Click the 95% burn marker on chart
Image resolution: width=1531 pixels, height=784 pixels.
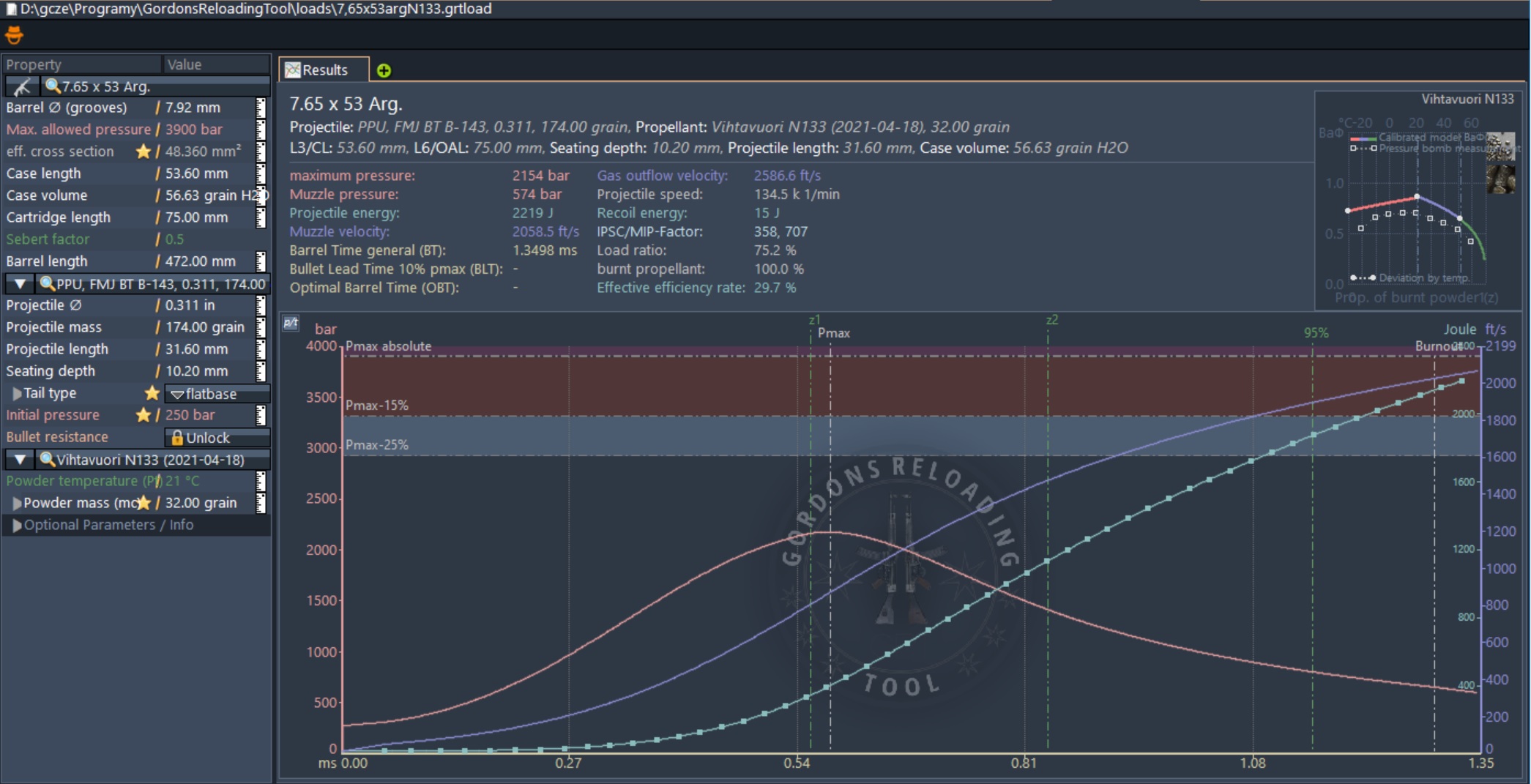1316,333
